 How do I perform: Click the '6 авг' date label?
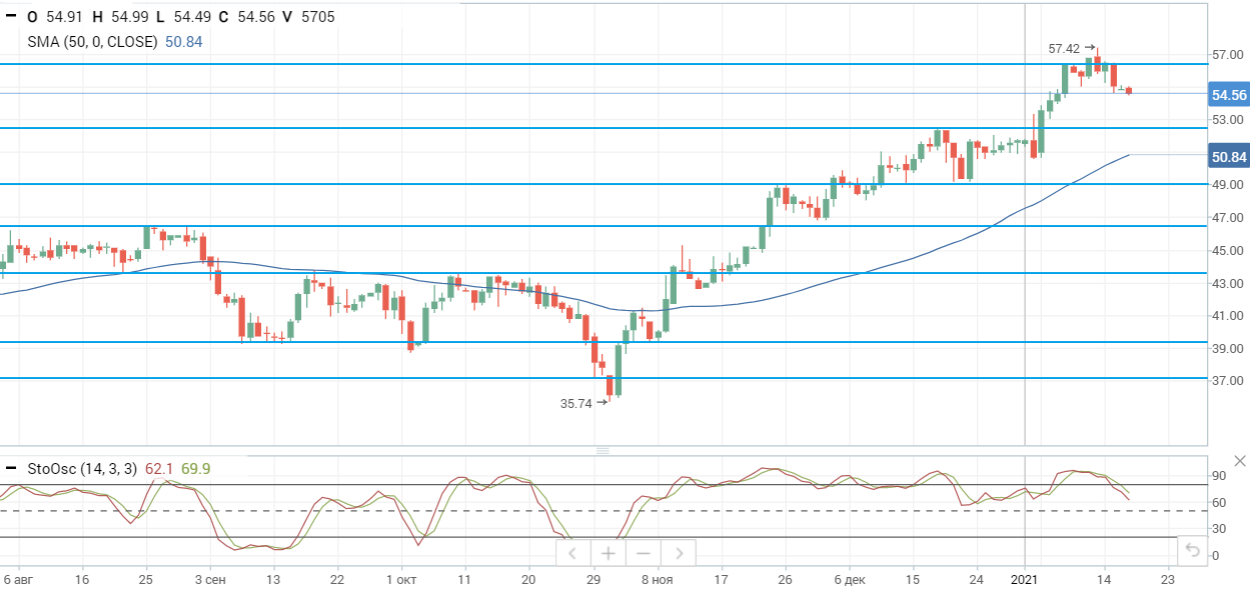[18, 579]
